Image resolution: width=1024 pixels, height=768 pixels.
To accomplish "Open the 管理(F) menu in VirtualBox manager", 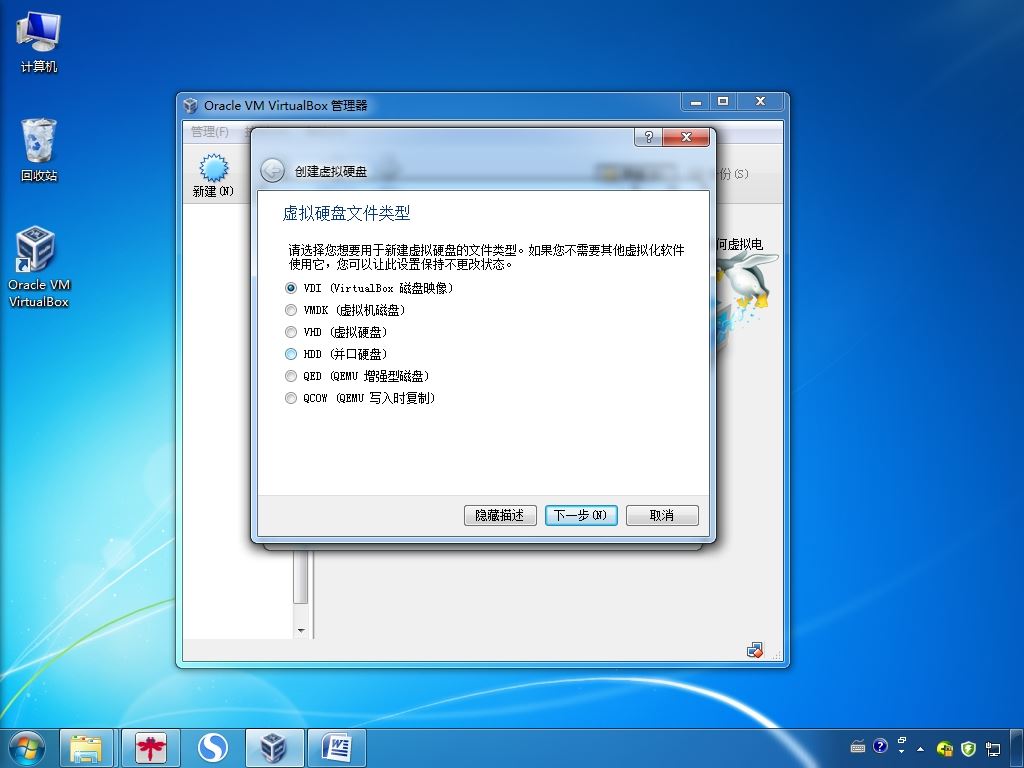I will tap(210, 132).
